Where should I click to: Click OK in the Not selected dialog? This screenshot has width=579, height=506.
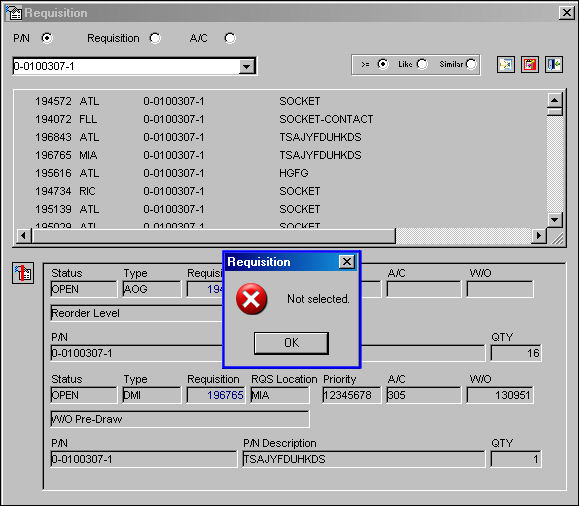click(x=291, y=343)
